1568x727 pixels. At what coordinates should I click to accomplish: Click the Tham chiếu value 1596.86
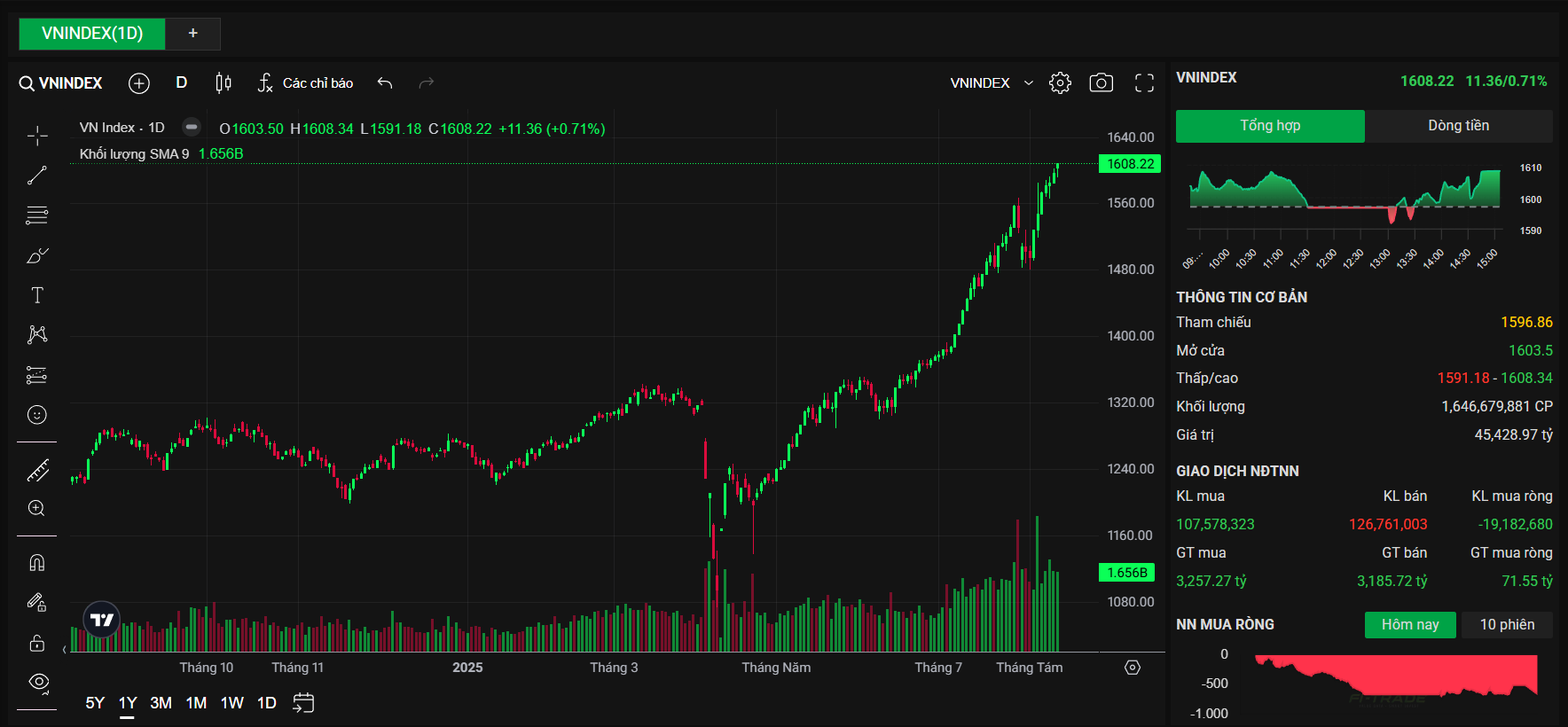point(1526,323)
